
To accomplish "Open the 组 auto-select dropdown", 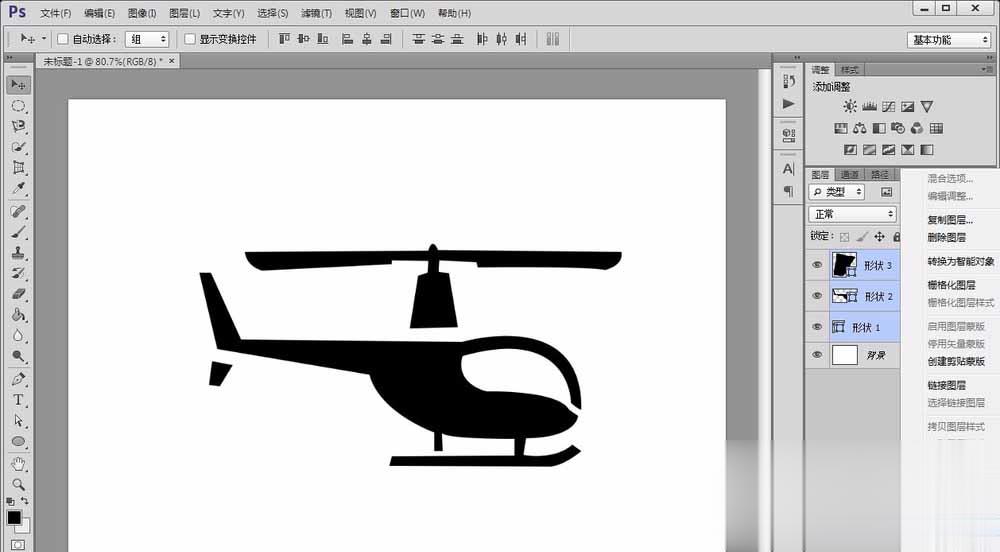I will [147, 40].
